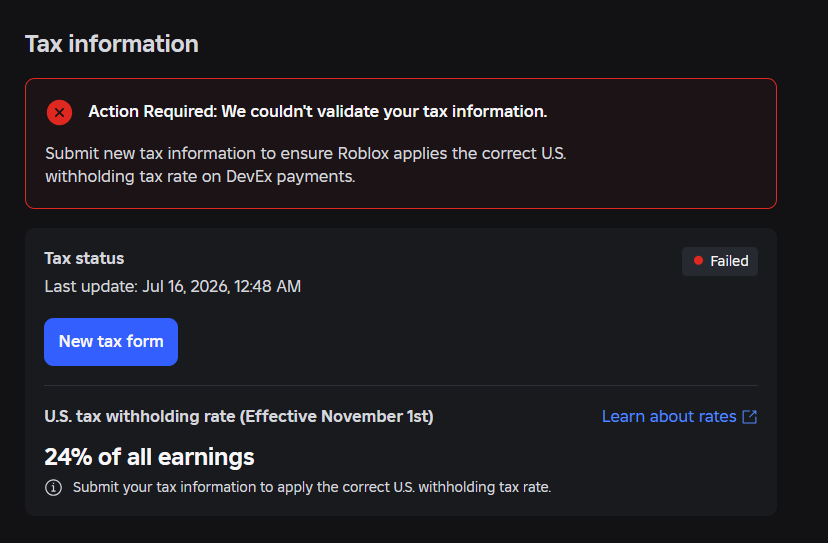Click the Effective November 1st text
The image size is (828, 543).
(x=336, y=416)
